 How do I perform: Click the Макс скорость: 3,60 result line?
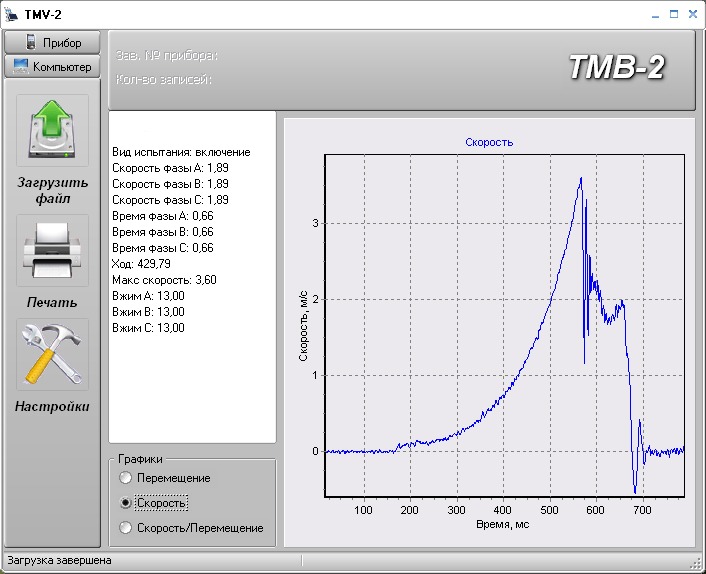coord(164,279)
